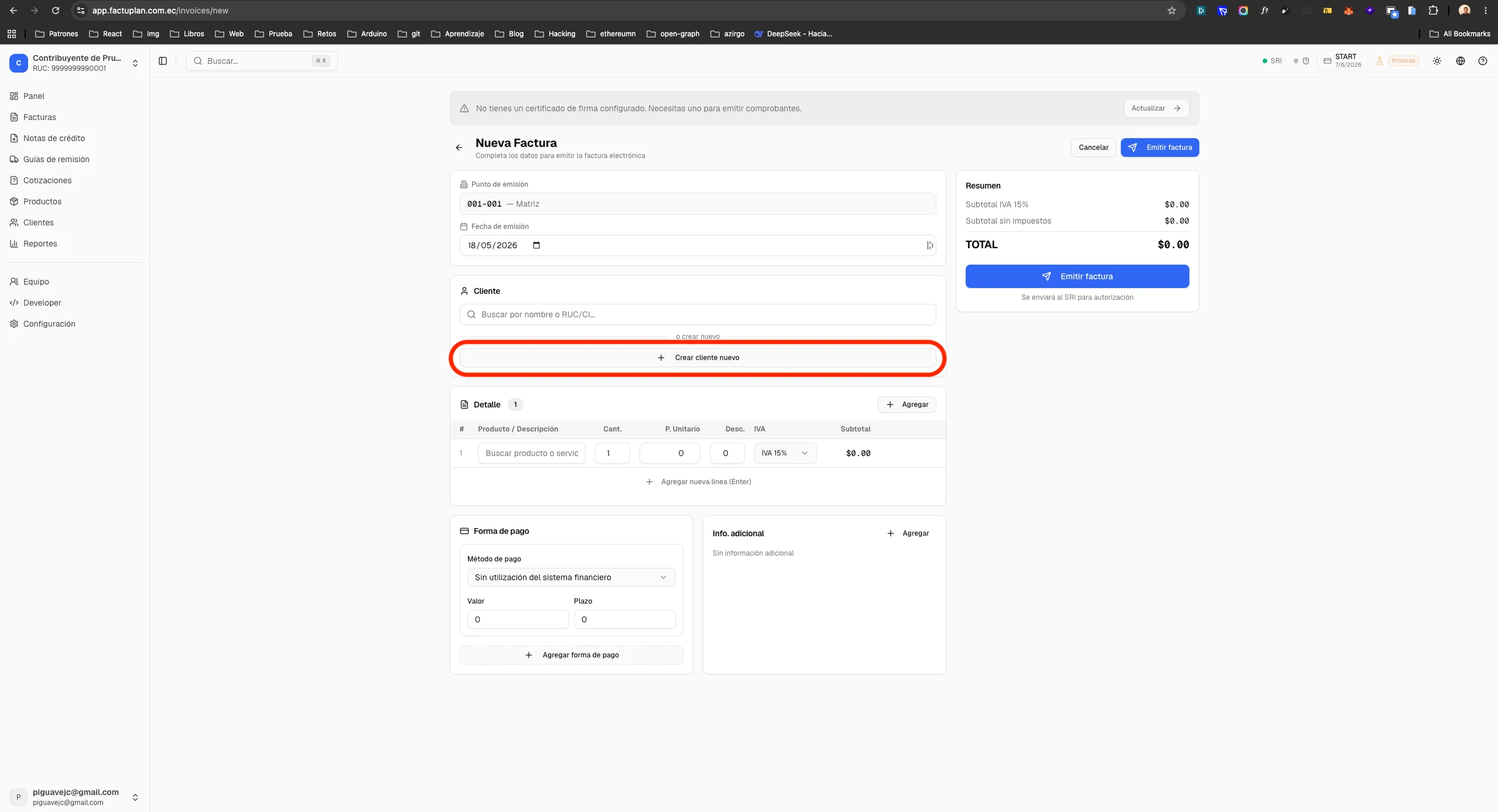Viewport: 1498px width, 812px height.
Task: Open the Hacking bookmarks folder
Action: point(555,34)
